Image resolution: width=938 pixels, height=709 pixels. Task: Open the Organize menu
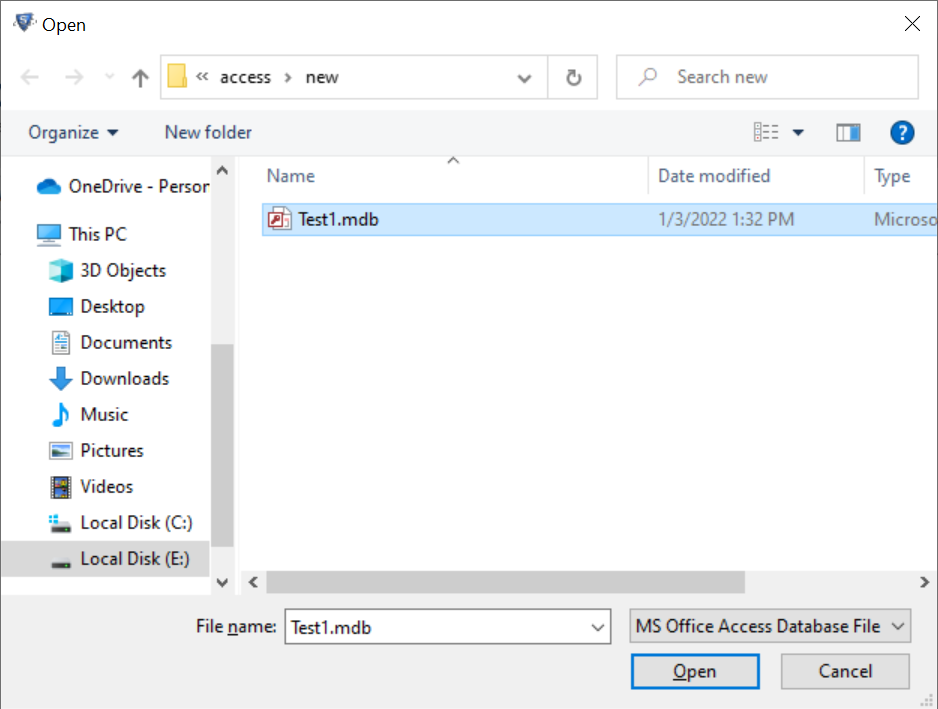click(73, 132)
